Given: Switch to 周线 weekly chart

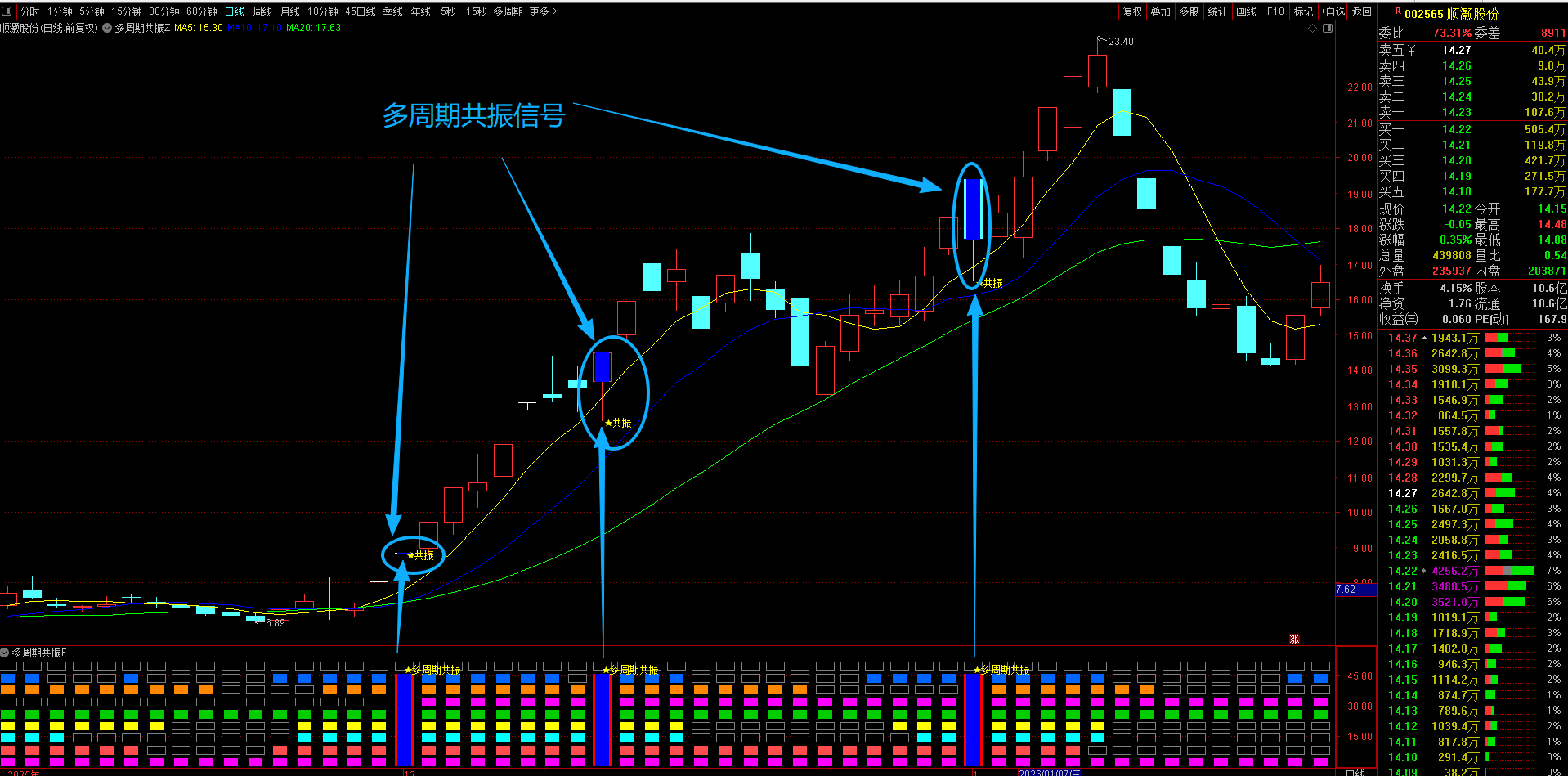Looking at the screenshot, I should click(262, 11).
